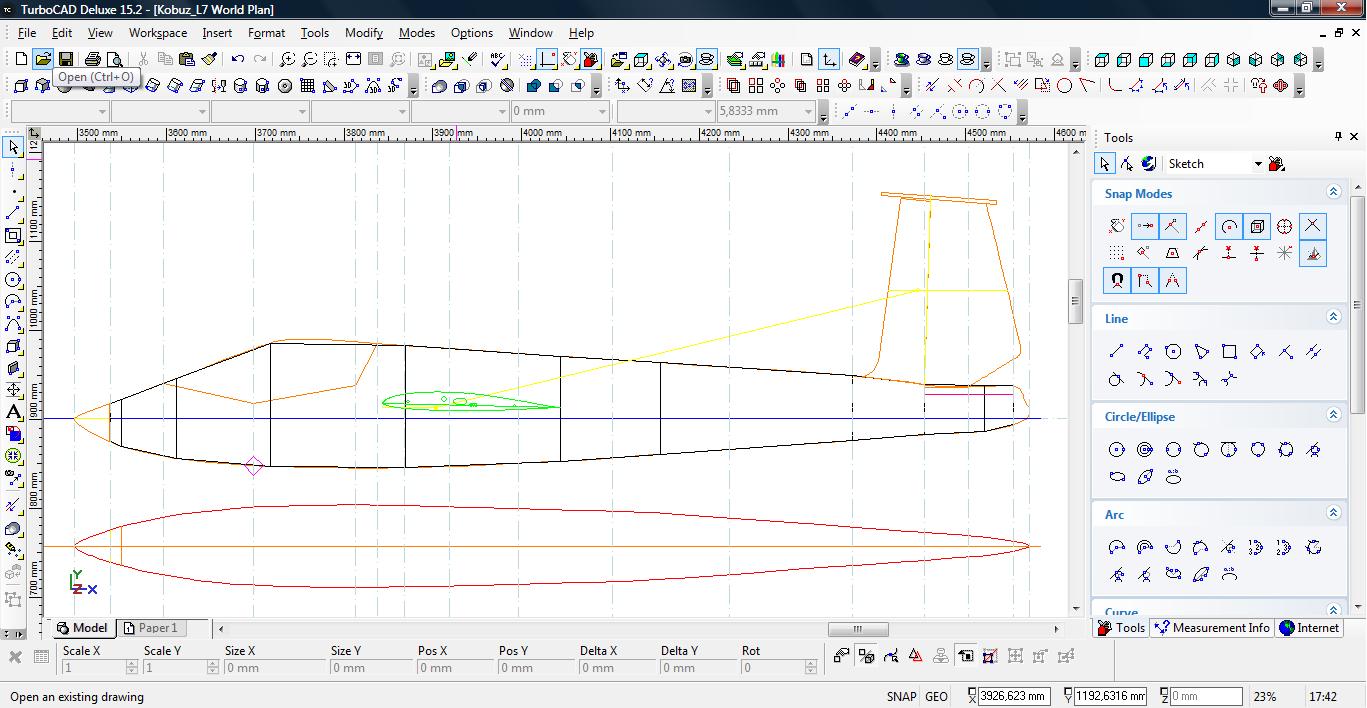Open the first empty property combo box
1367x708 pixels.
click(60, 111)
